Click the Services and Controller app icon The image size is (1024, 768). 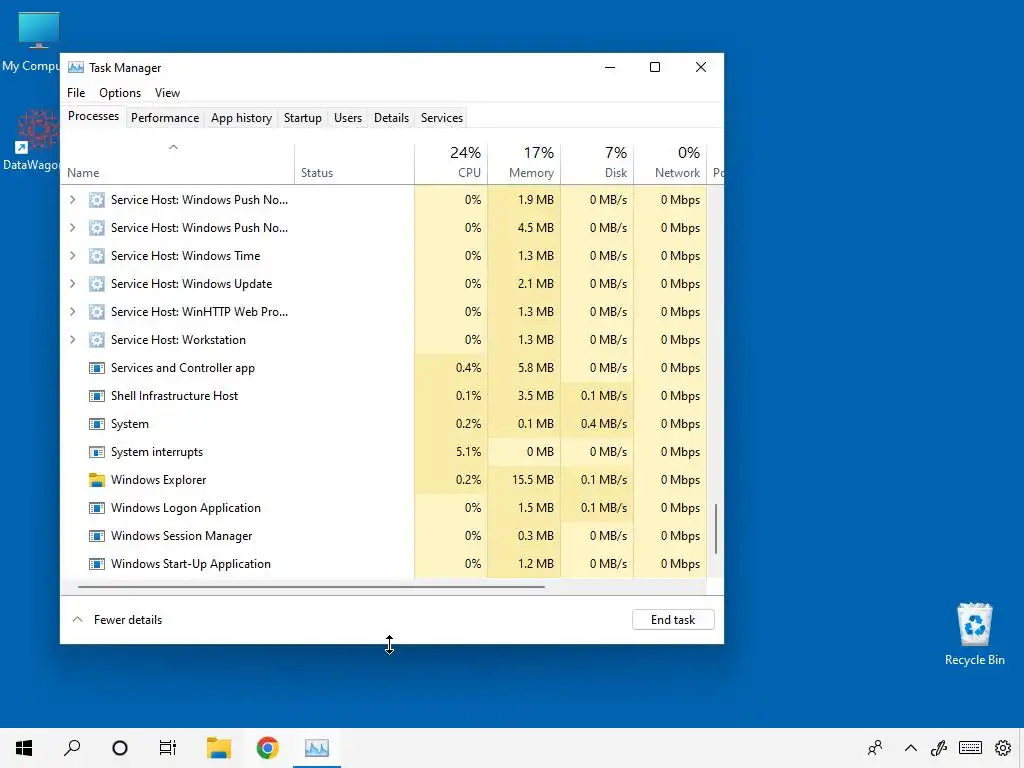(97, 368)
